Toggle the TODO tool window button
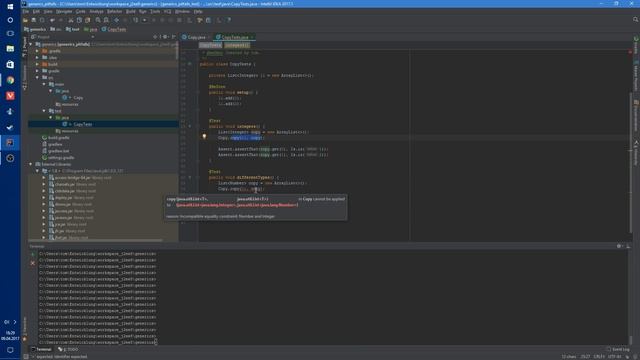This screenshot has height=360, width=640. click(x=68, y=349)
